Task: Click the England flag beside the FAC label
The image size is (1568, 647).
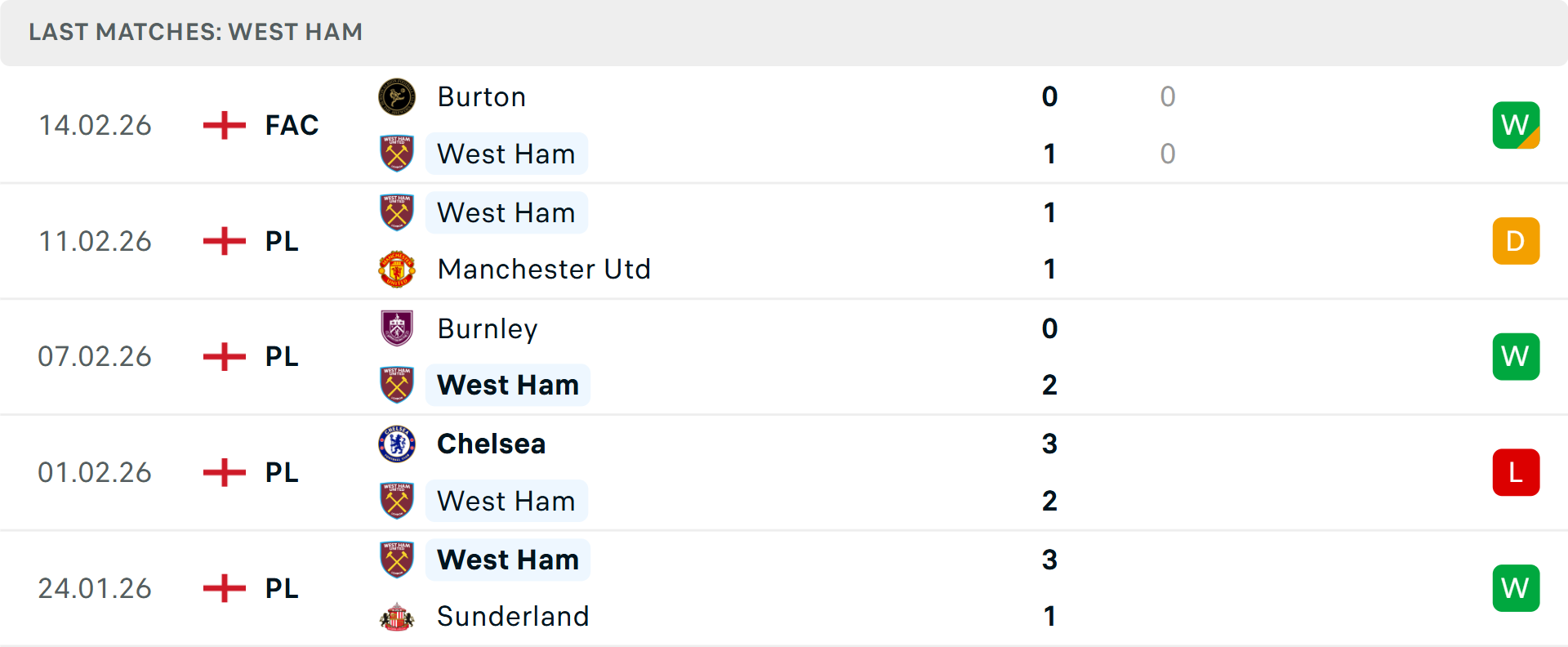Action: click(223, 125)
